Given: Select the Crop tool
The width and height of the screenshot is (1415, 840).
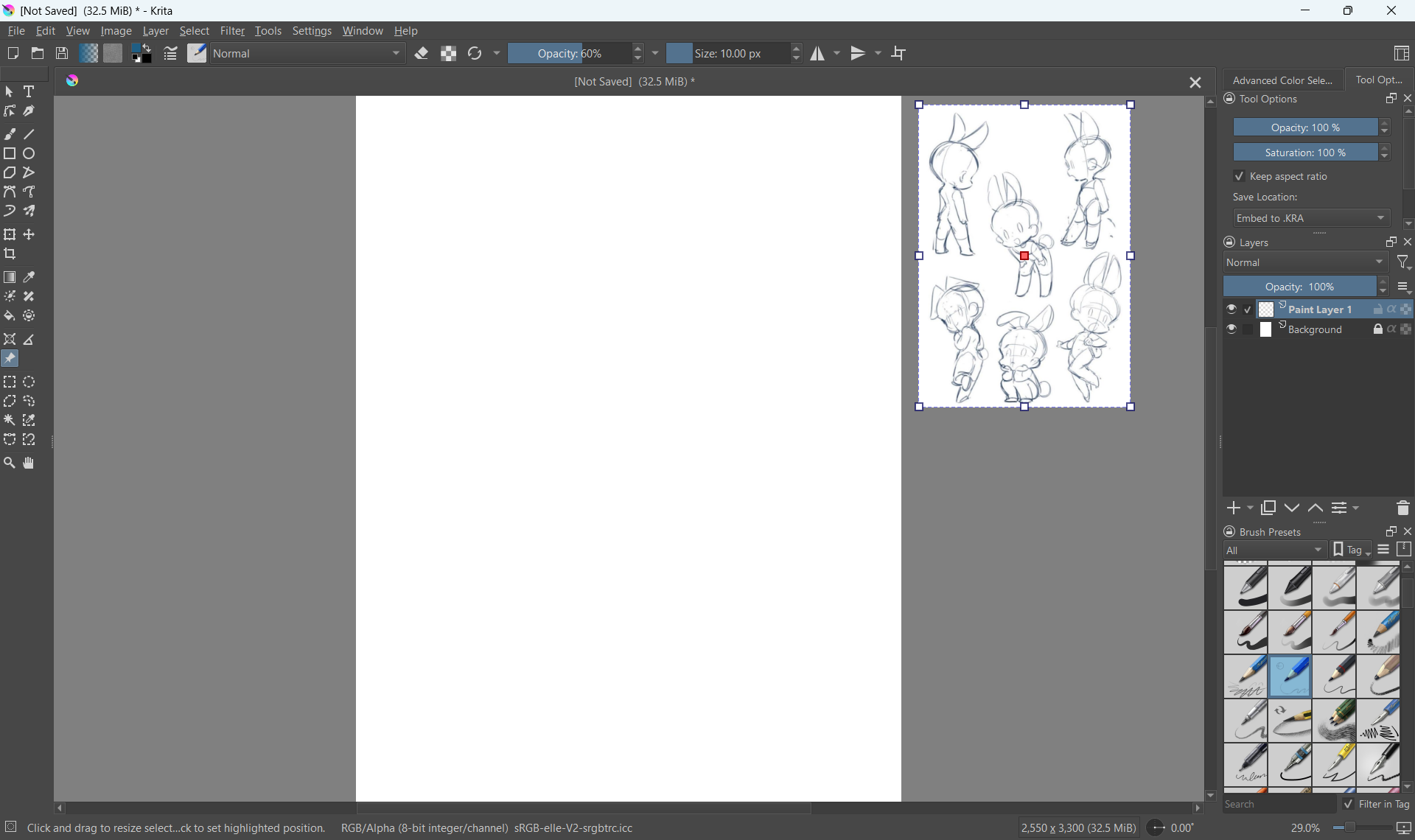Looking at the screenshot, I should point(10,254).
